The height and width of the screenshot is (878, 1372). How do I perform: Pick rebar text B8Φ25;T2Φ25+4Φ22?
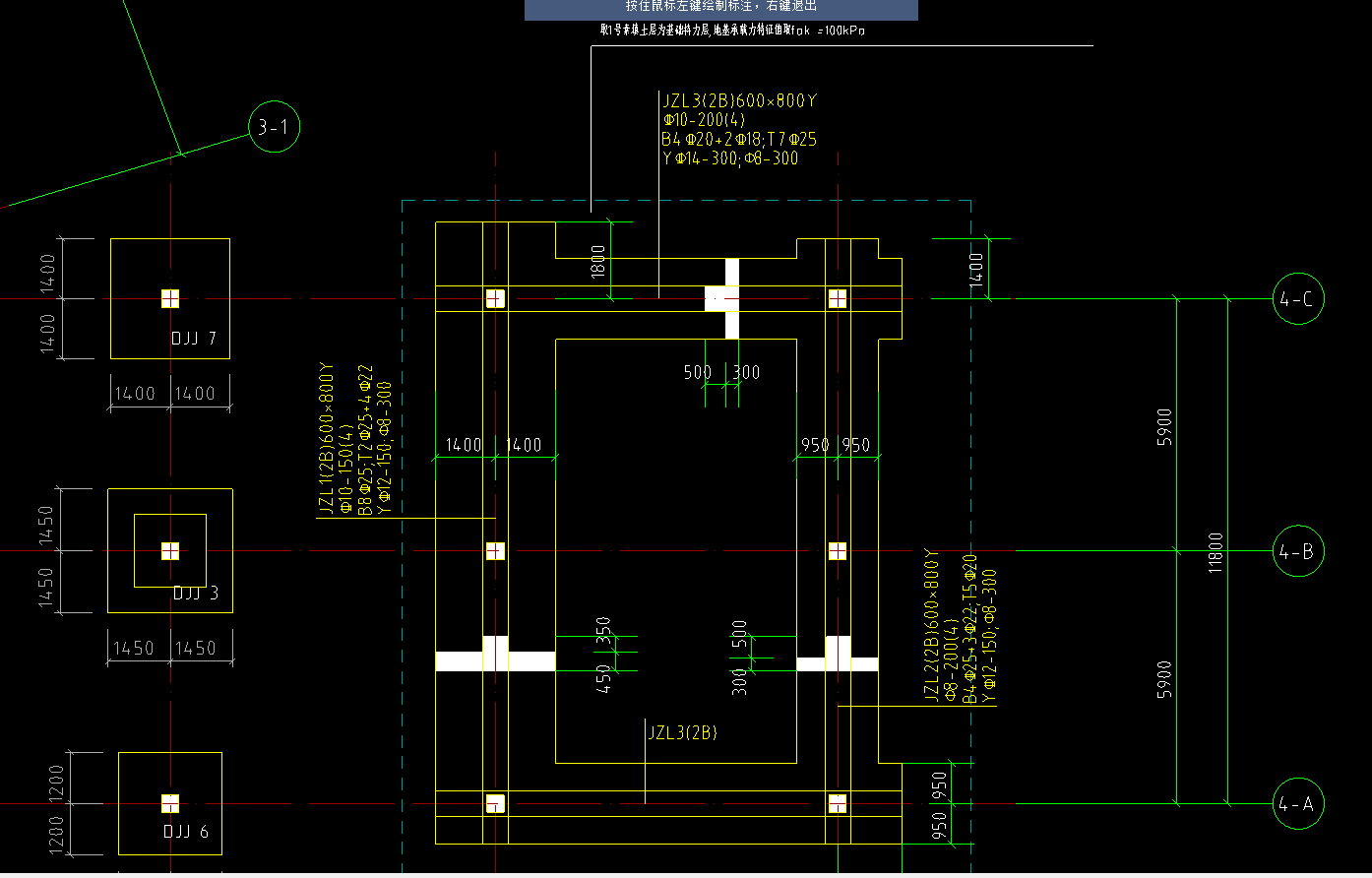point(365,440)
